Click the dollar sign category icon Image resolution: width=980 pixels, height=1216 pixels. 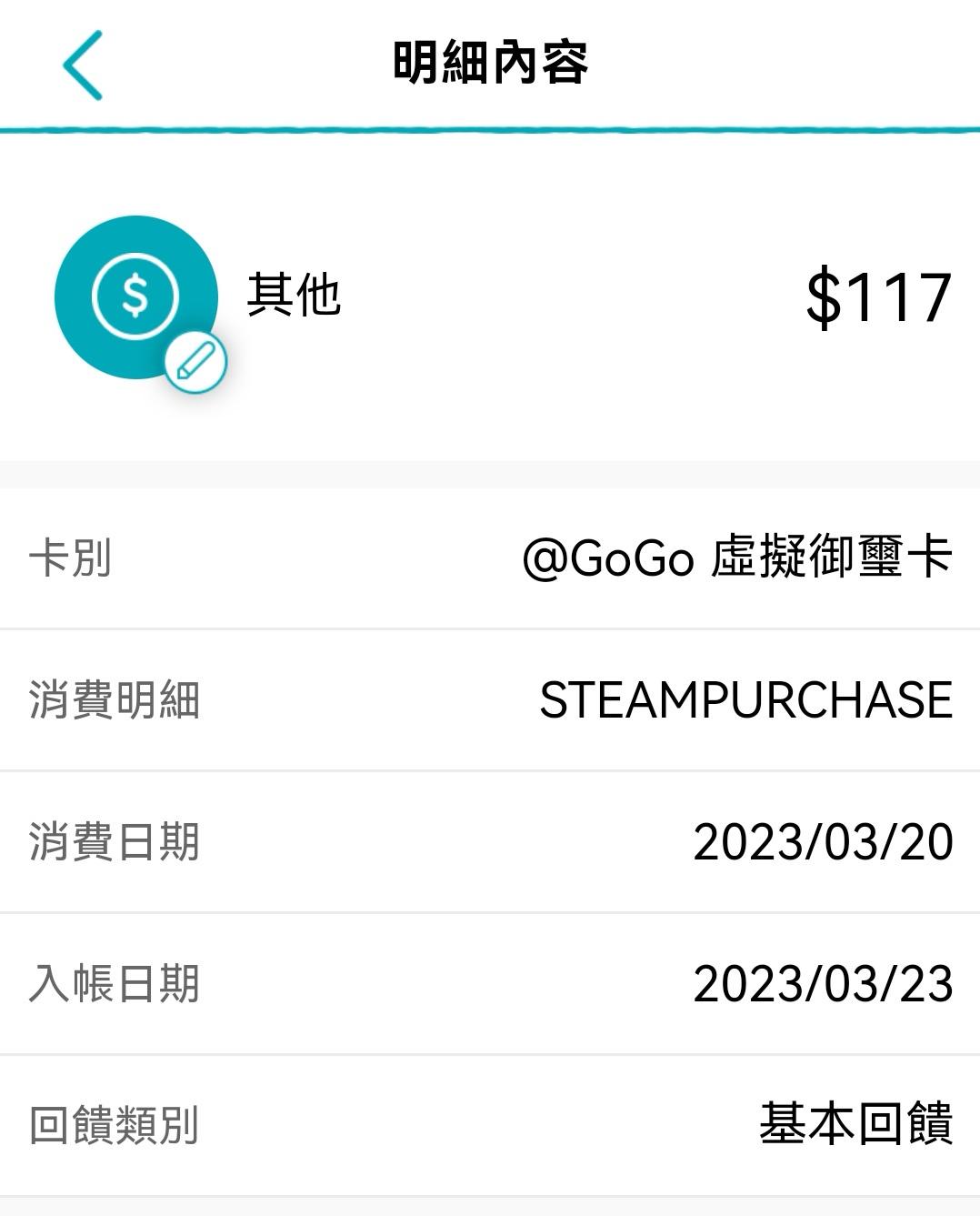(135, 296)
